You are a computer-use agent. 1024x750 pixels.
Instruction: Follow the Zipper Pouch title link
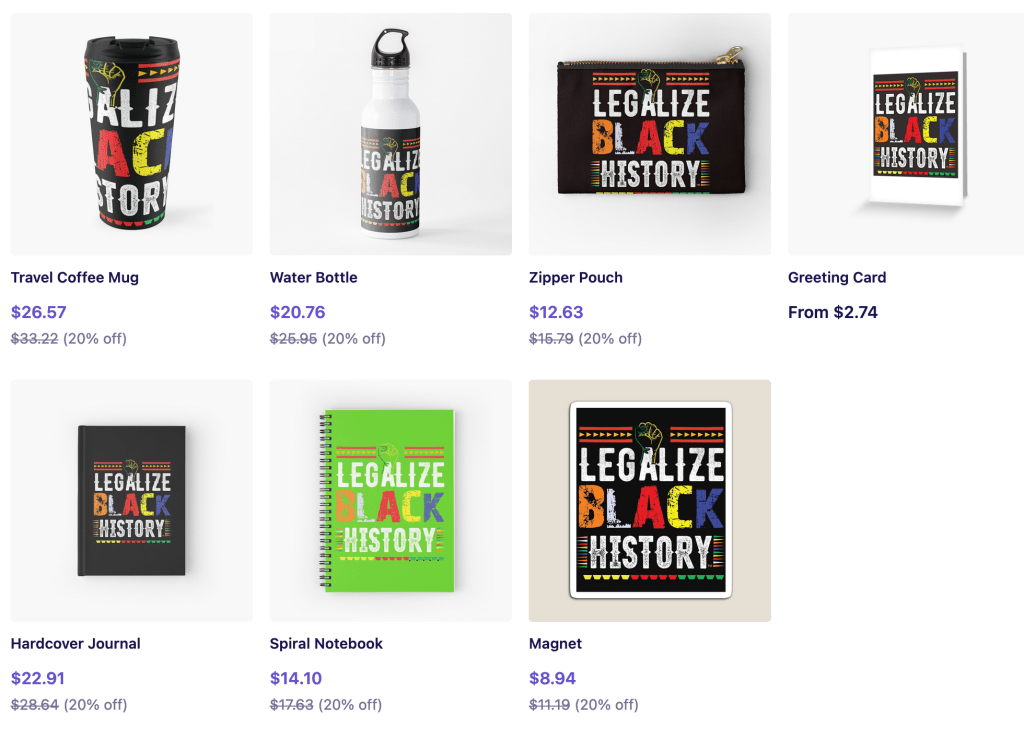[576, 278]
